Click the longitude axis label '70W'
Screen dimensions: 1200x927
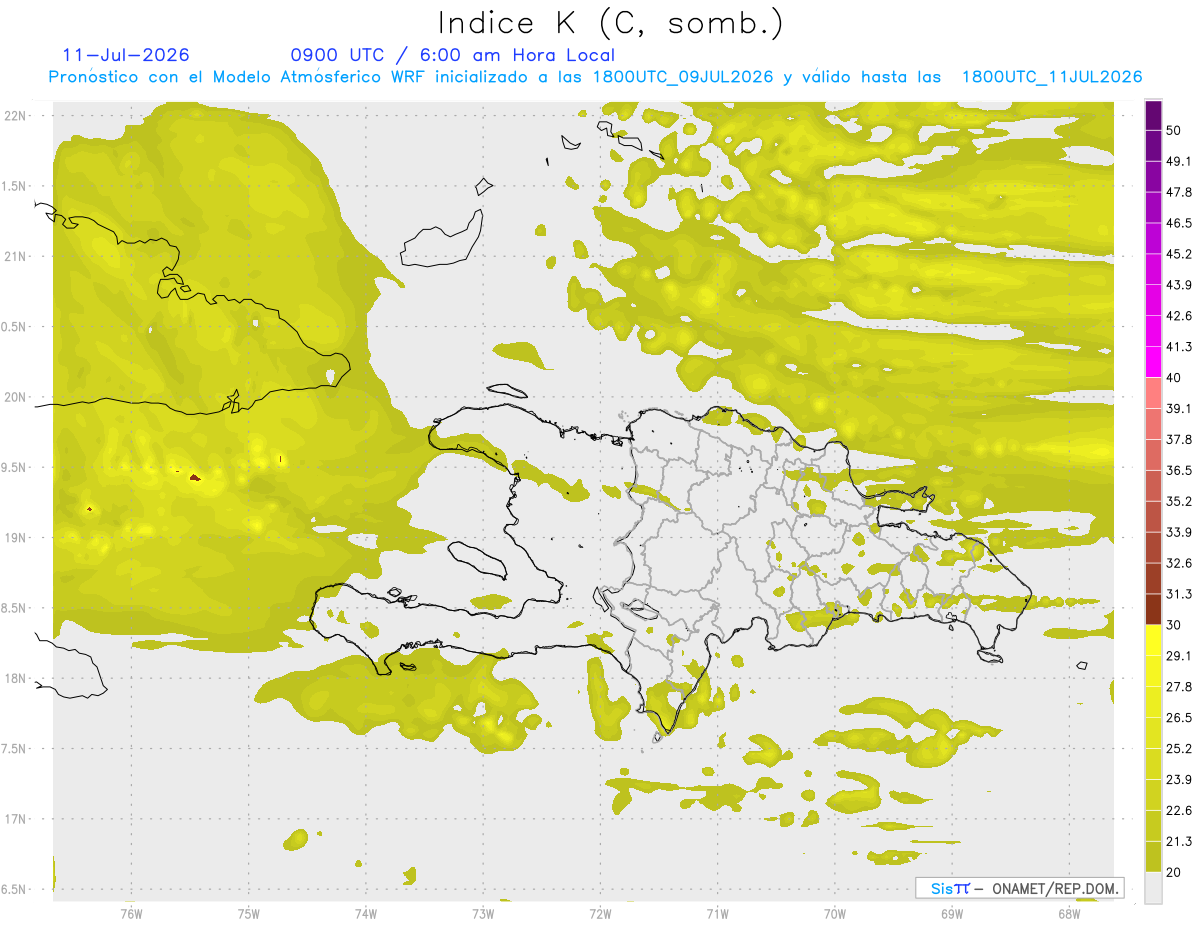coord(835,914)
